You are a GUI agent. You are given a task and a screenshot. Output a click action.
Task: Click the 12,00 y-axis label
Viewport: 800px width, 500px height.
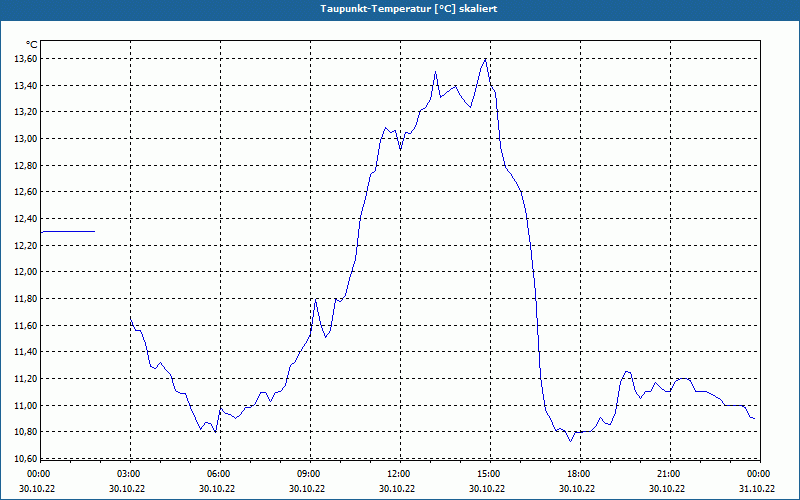(x=26, y=272)
